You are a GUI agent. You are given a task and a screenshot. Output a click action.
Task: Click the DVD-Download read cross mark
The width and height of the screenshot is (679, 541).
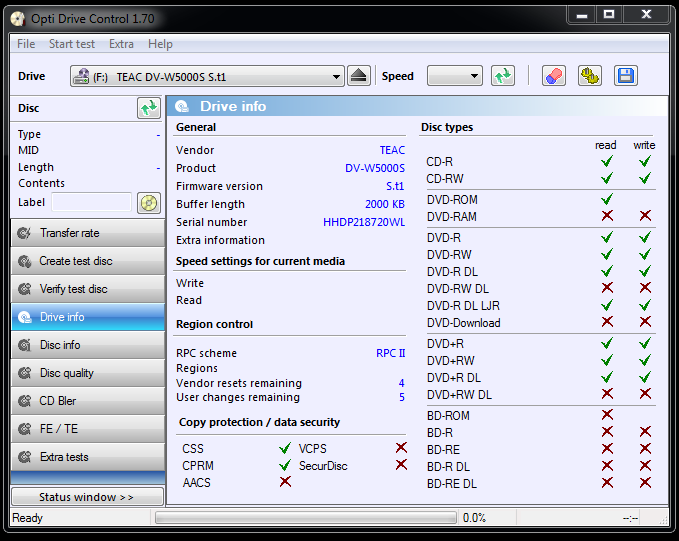[x=607, y=322]
